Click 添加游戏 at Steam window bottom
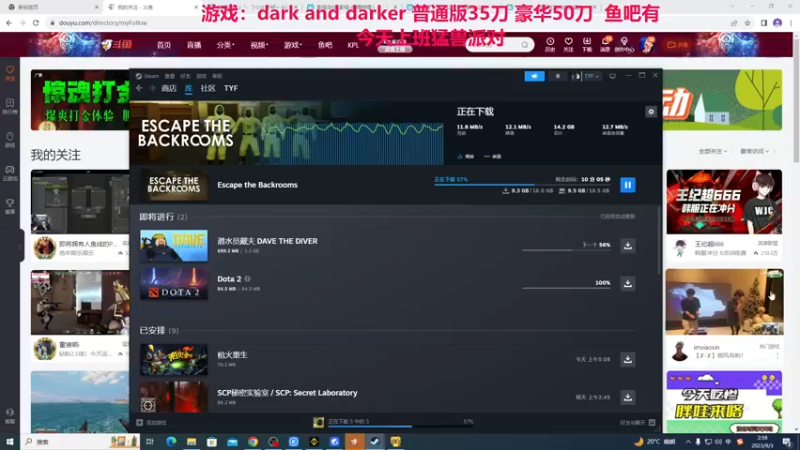The width and height of the screenshot is (800, 450). click(x=151, y=422)
